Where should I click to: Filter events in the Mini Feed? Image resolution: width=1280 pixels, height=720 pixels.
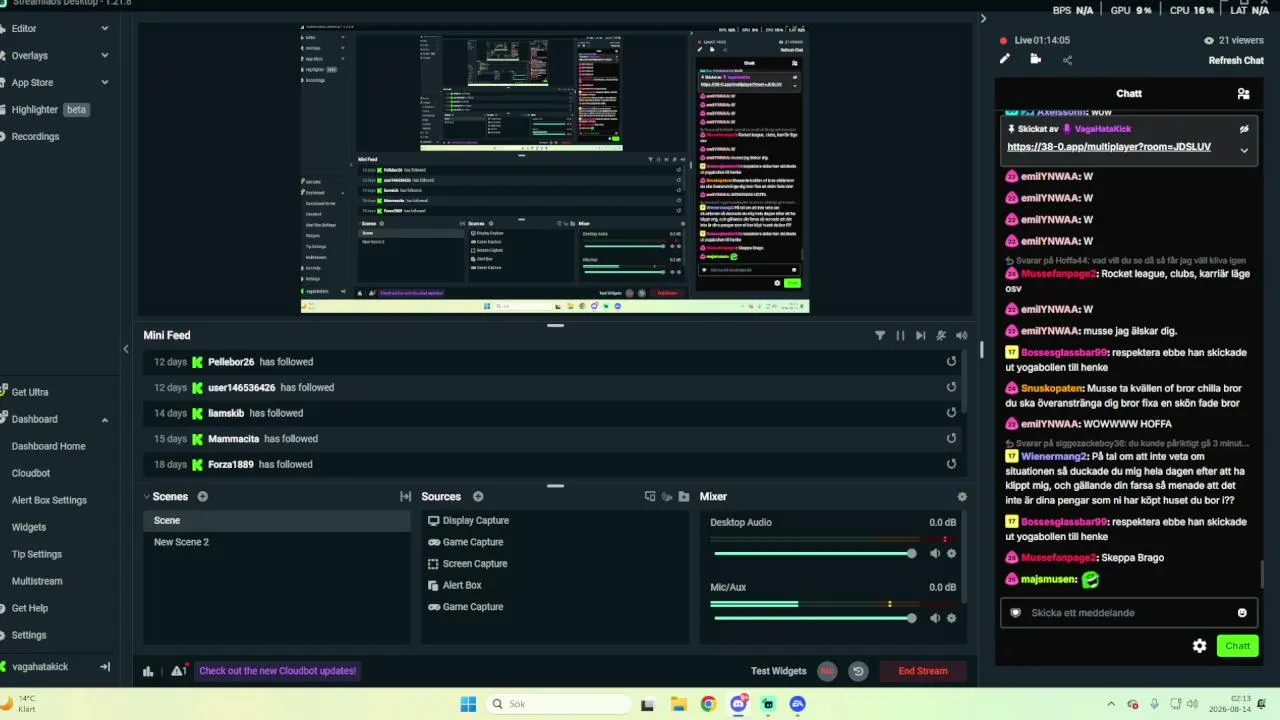click(880, 336)
